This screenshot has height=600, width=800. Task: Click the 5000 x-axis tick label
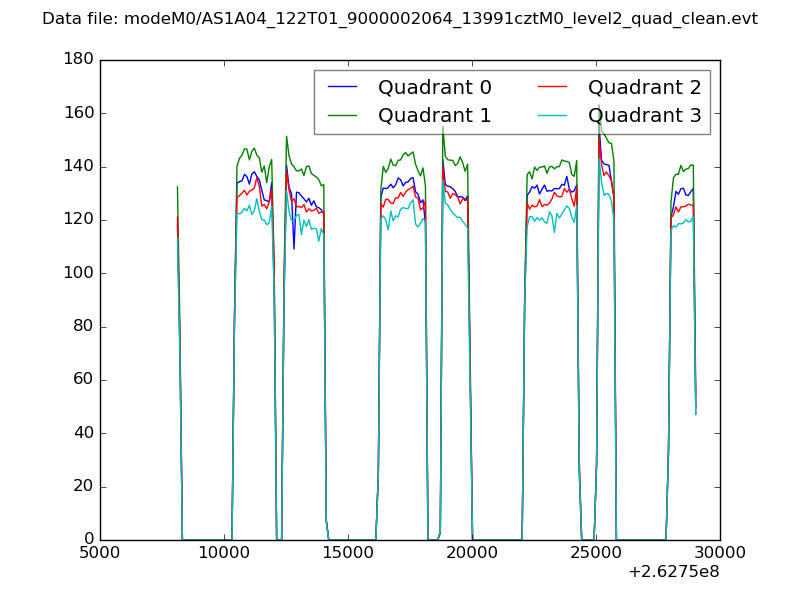pyautogui.click(x=100, y=554)
